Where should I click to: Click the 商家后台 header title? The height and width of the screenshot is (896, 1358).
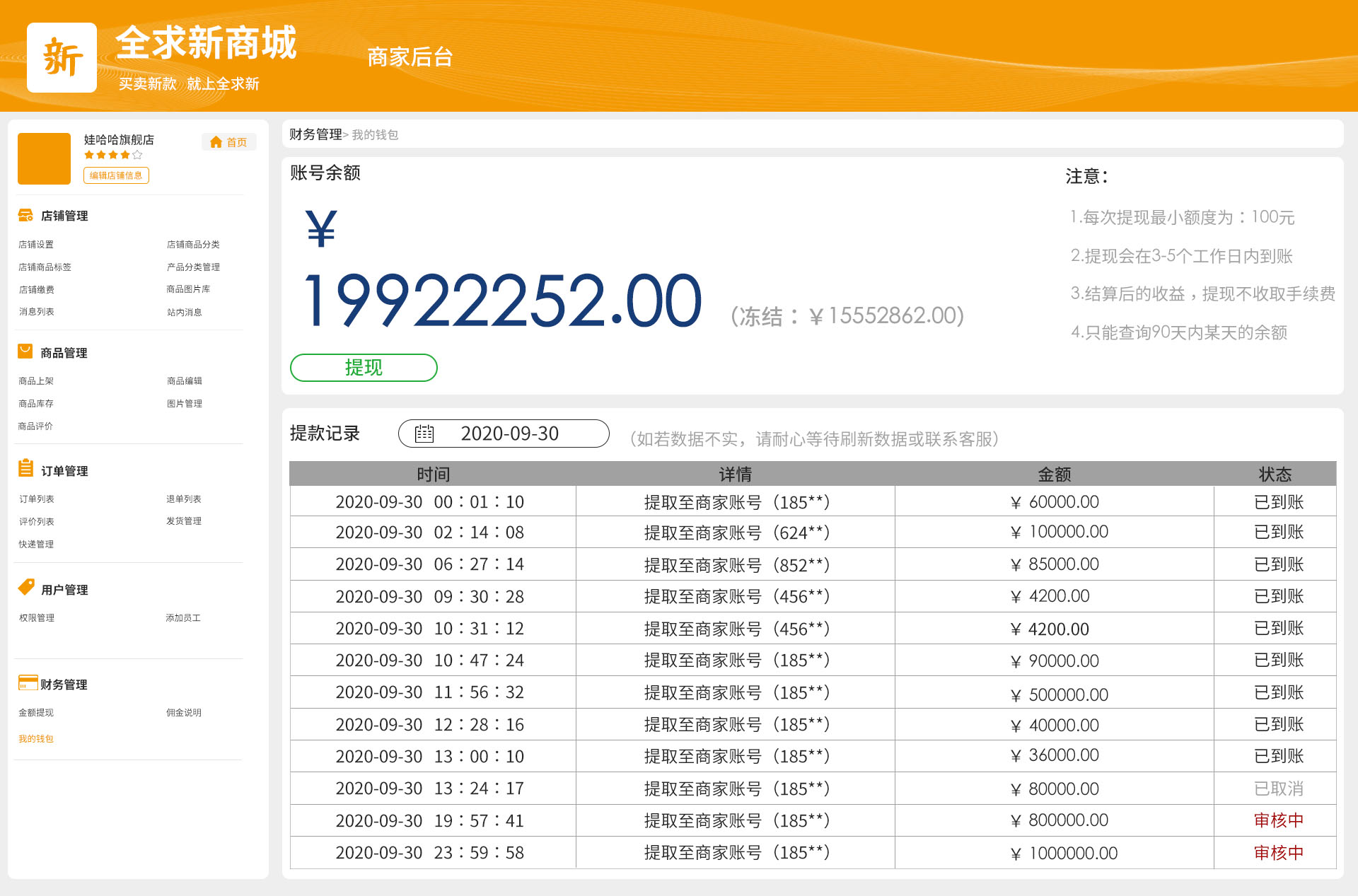pyautogui.click(x=410, y=57)
